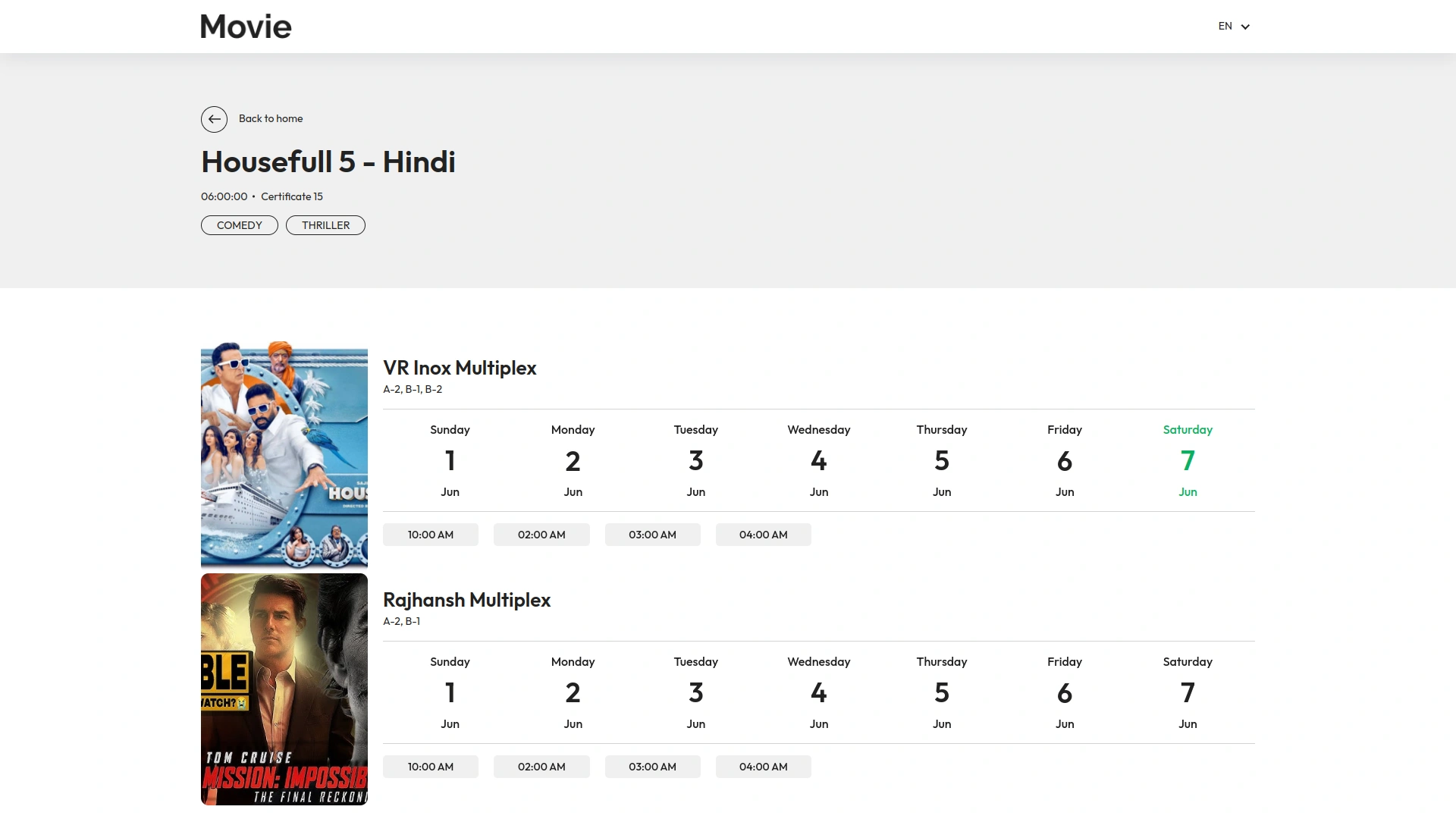The image size is (1456, 819).
Task: Select Saturday 7 Jun at VR Inox Multiplex
Action: [1187, 460]
